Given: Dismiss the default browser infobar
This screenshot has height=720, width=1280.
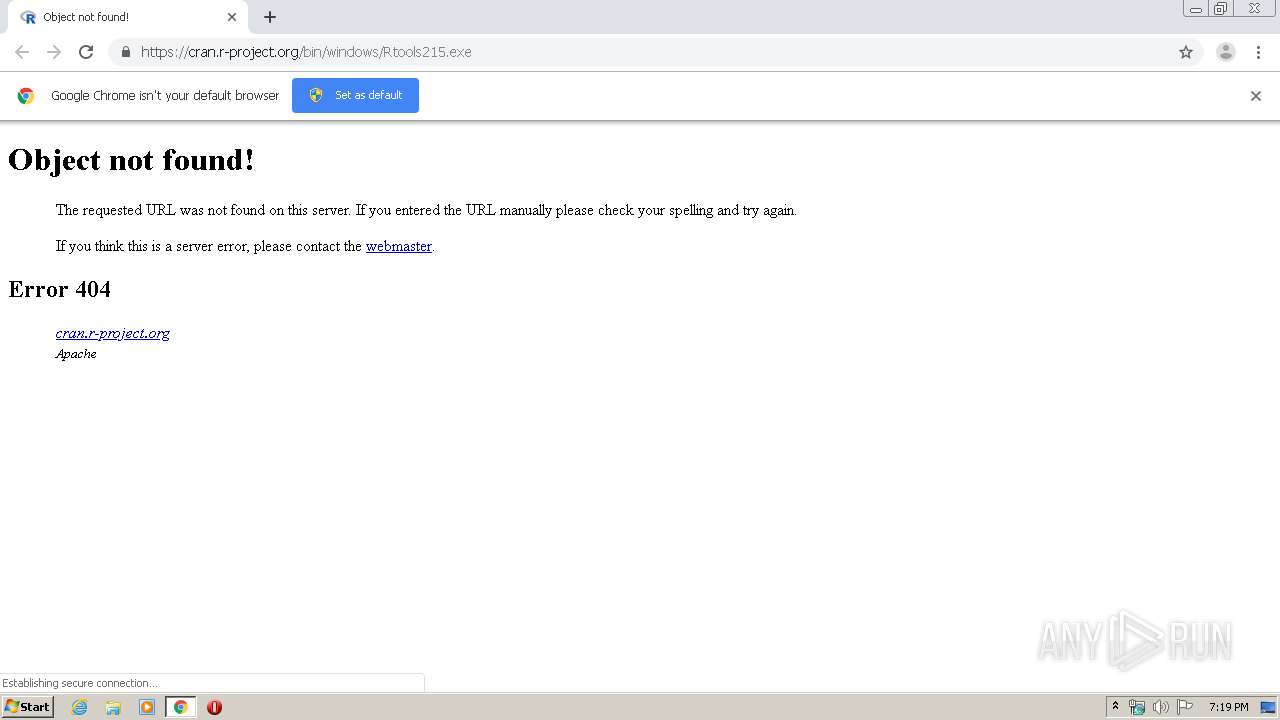Looking at the screenshot, I should coord(1256,96).
